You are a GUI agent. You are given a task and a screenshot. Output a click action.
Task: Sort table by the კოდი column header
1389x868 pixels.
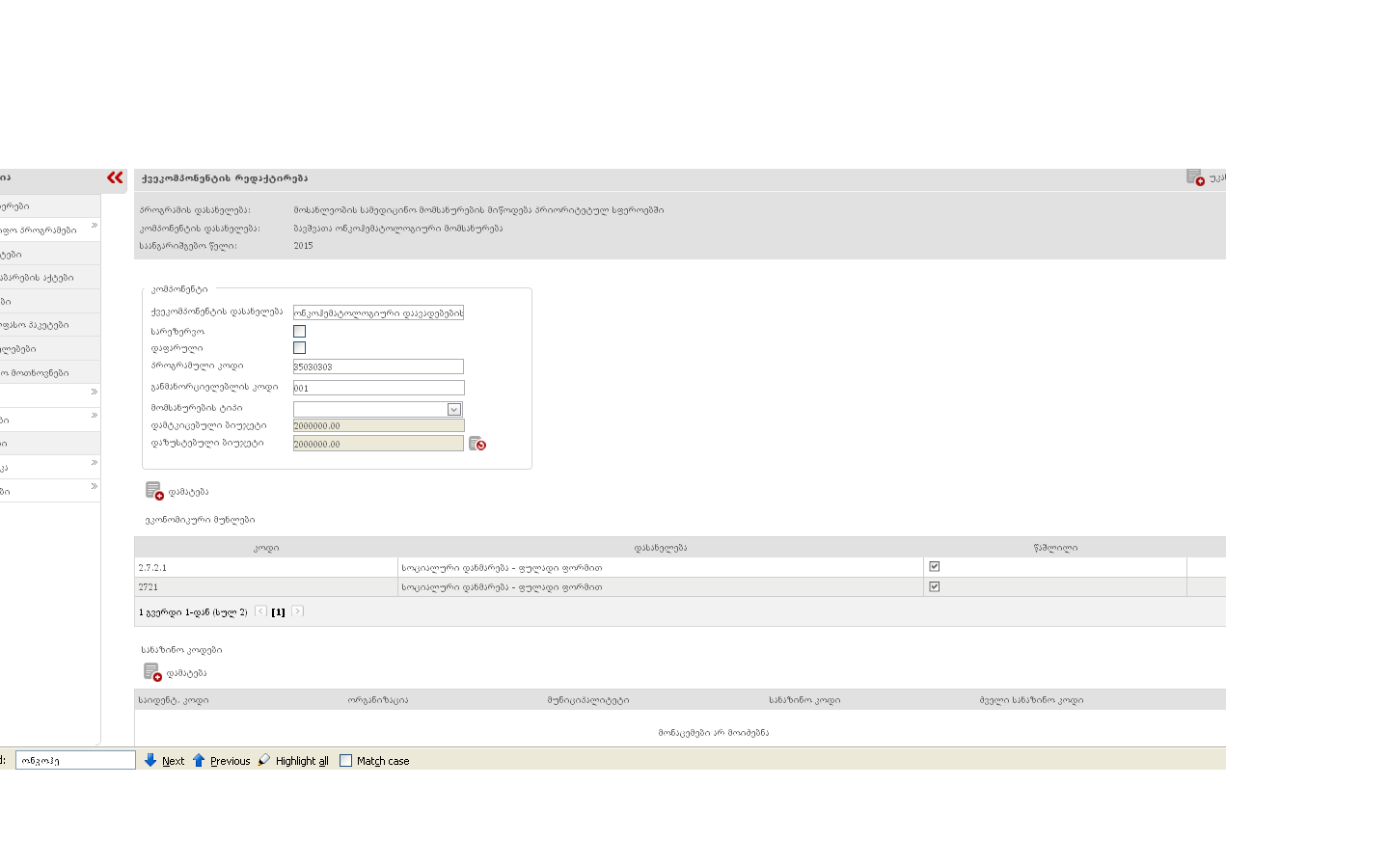[266, 548]
